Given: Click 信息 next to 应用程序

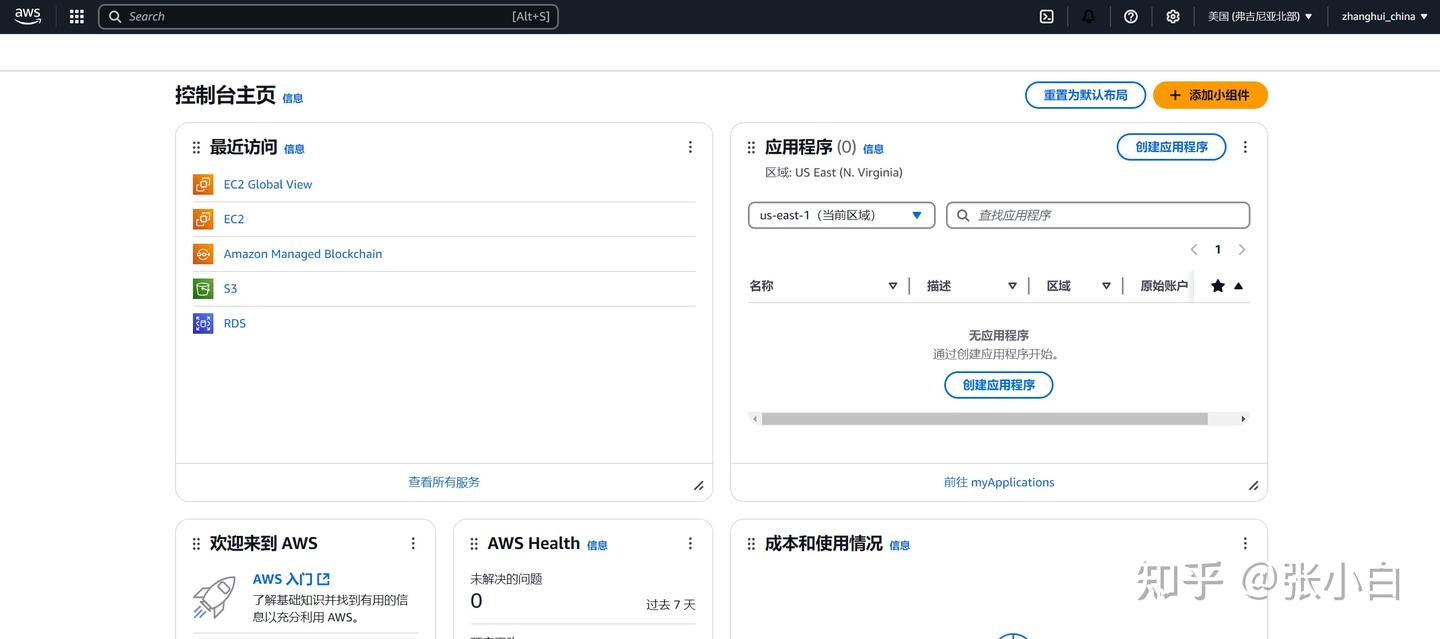Looking at the screenshot, I should [x=873, y=149].
